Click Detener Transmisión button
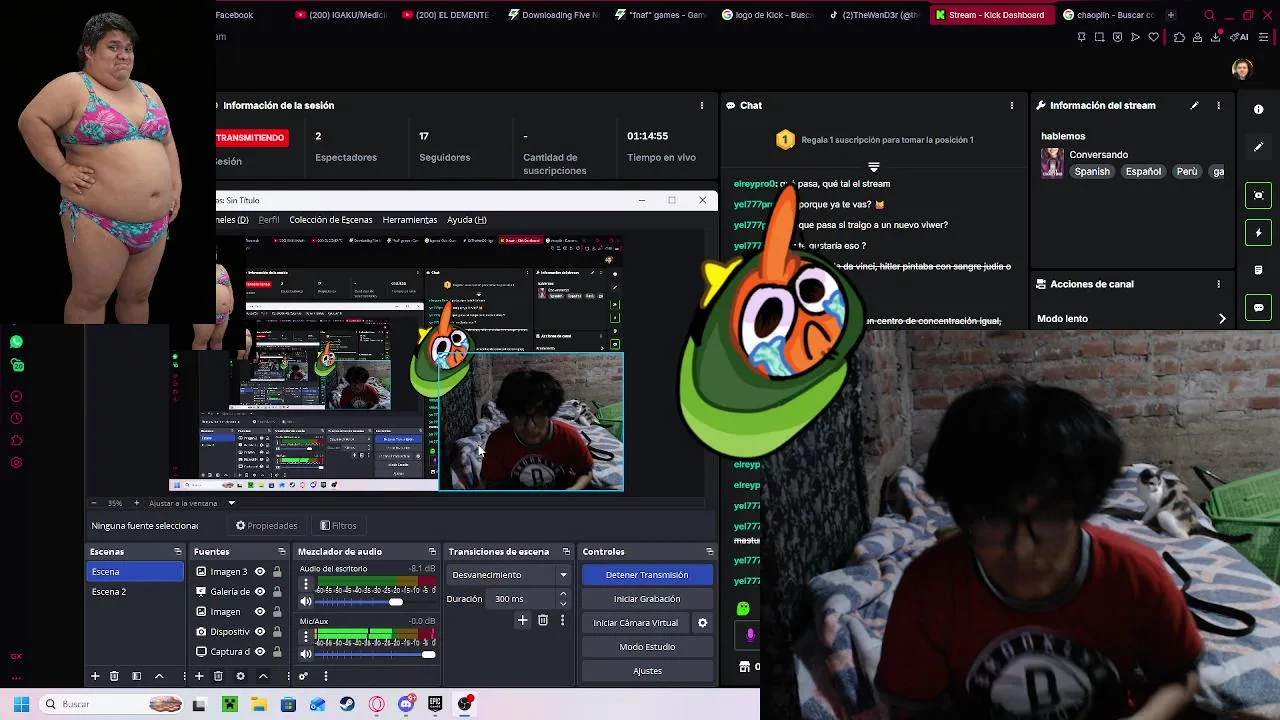Screen dimensions: 1280x720 (647, 575)
